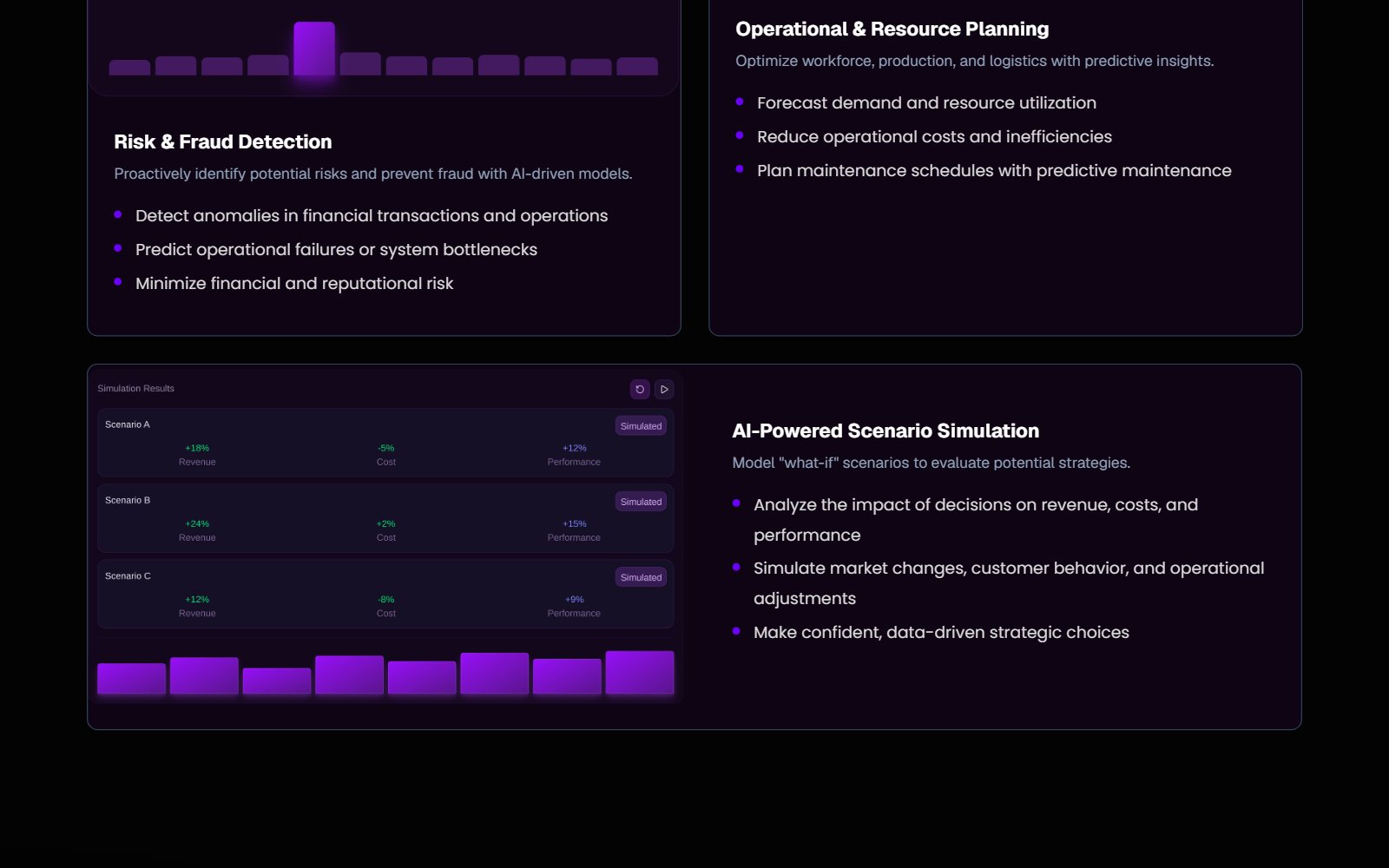Click 'Reduce operational costs and inefficiencies' text

click(x=934, y=136)
